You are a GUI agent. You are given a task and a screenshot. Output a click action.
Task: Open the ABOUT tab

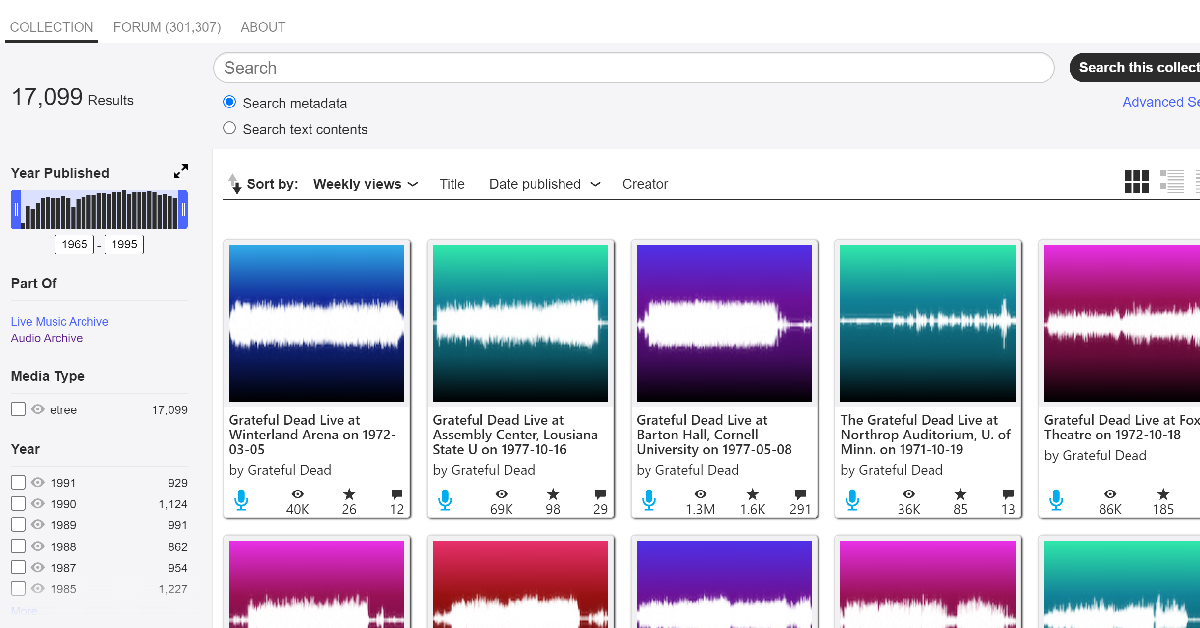[x=263, y=27]
